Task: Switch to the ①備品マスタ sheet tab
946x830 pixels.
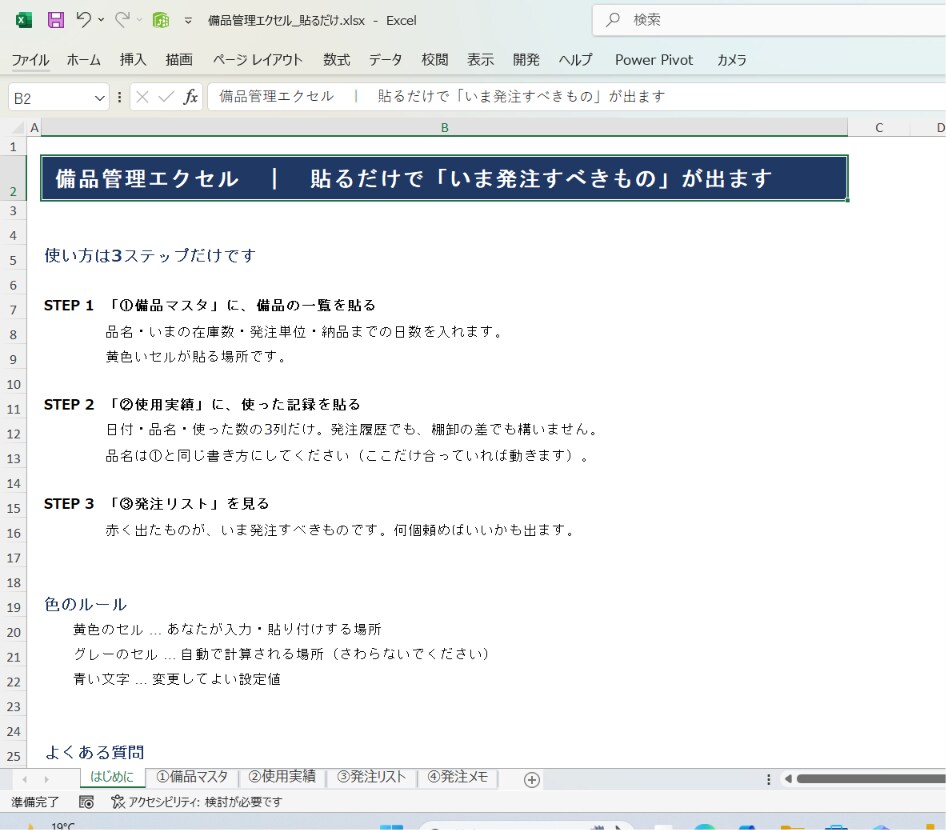Action: [192, 777]
